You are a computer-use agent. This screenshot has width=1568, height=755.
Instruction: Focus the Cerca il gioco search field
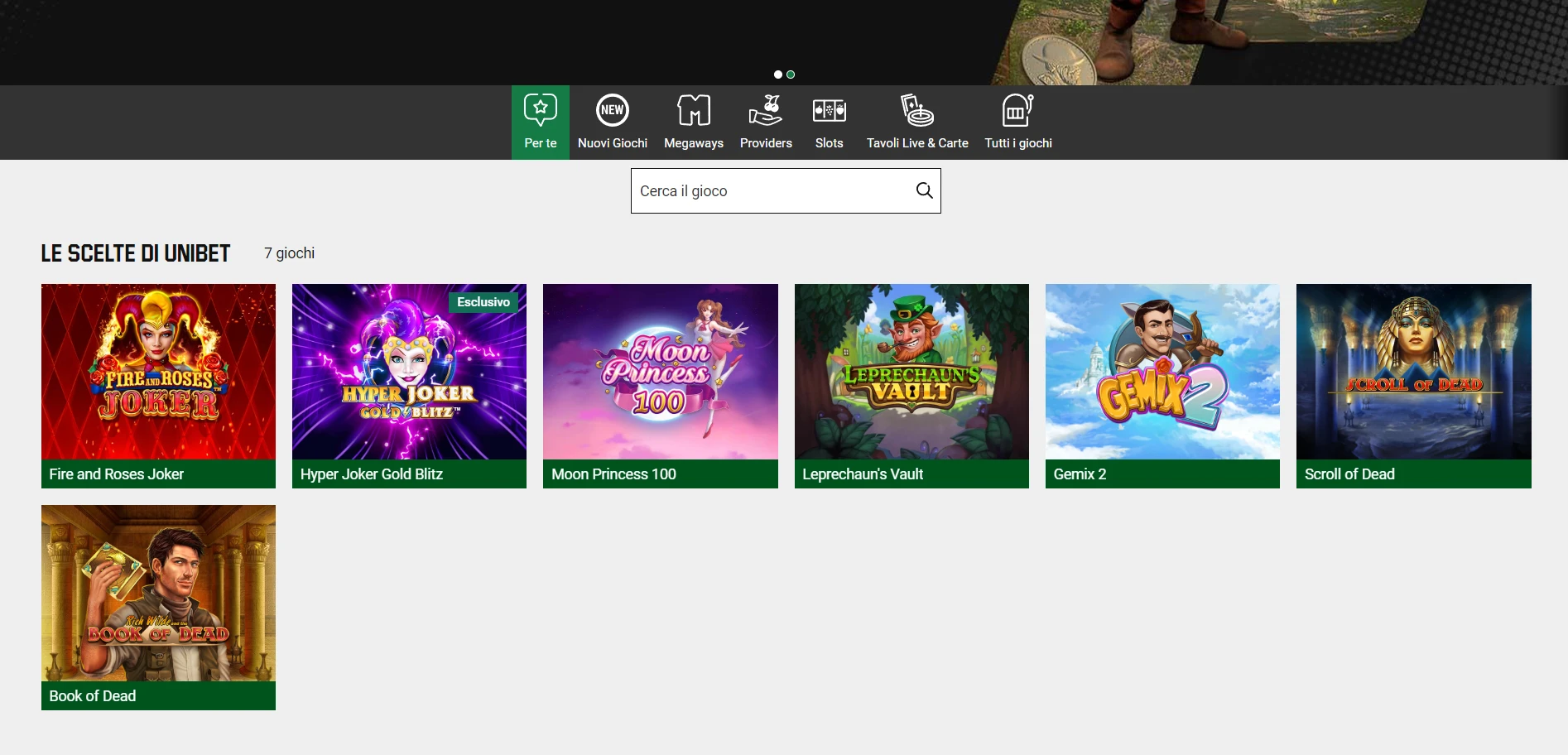coord(786,190)
